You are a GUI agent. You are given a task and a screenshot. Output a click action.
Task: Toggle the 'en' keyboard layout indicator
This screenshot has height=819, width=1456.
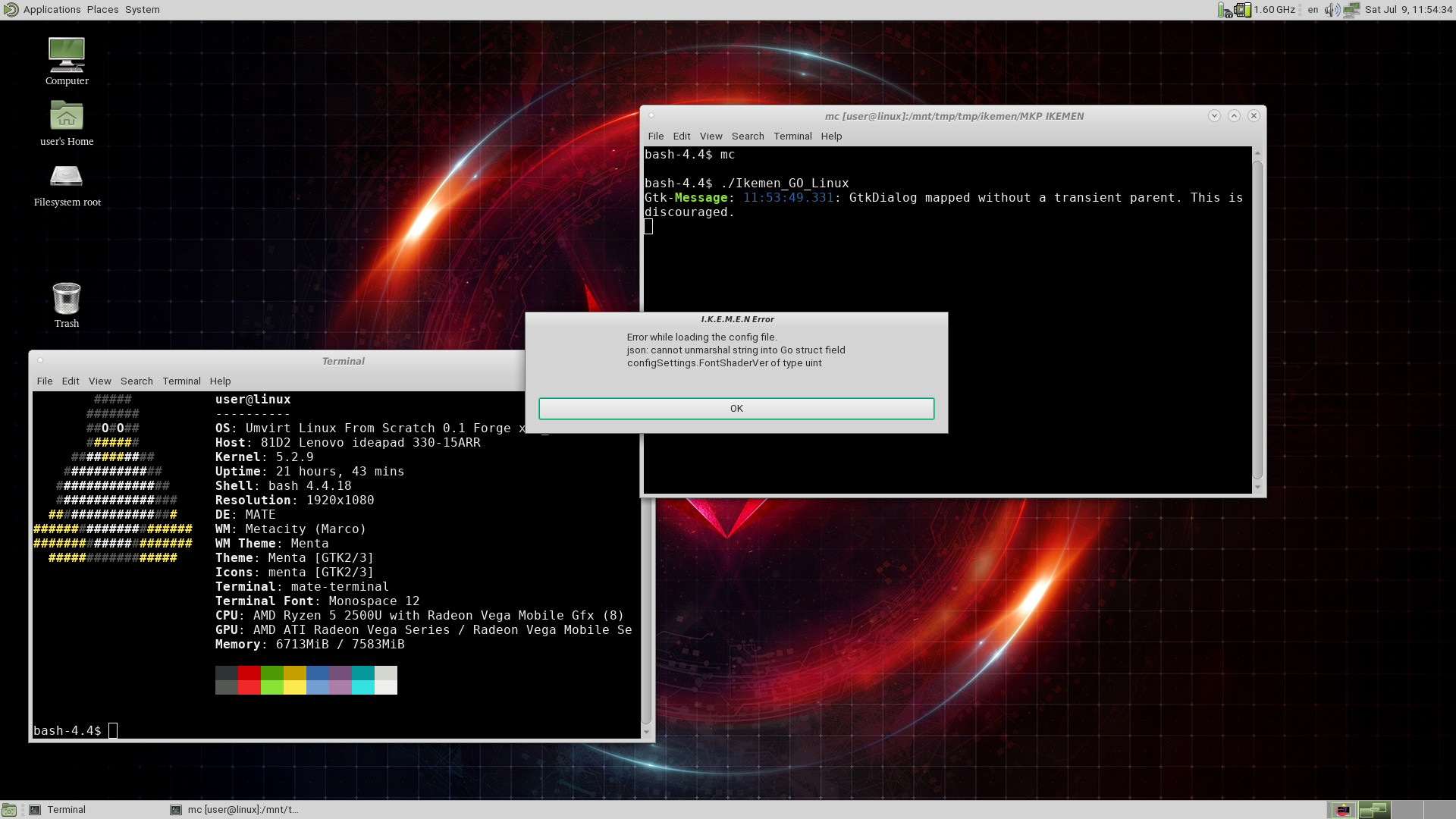click(1313, 10)
